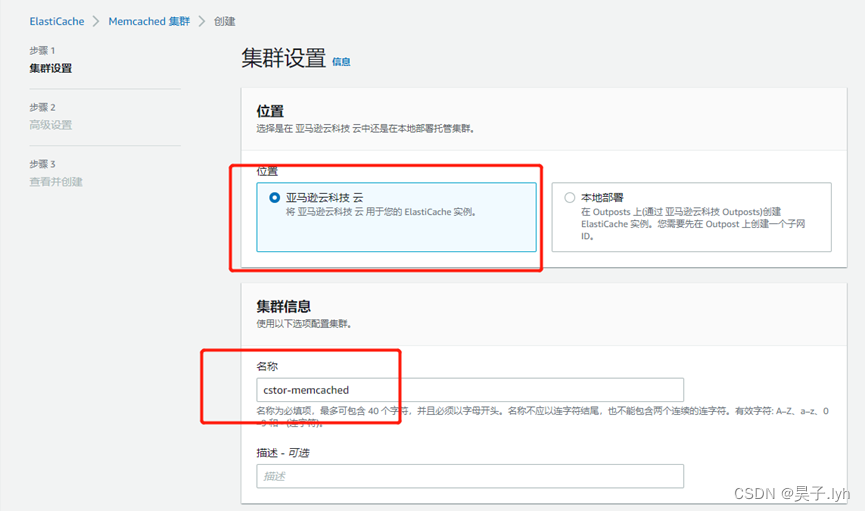Click the 位置 section heading text
Image resolution: width=865 pixels, height=511 pixels.
pyautogui.click(x=270, y=111)
